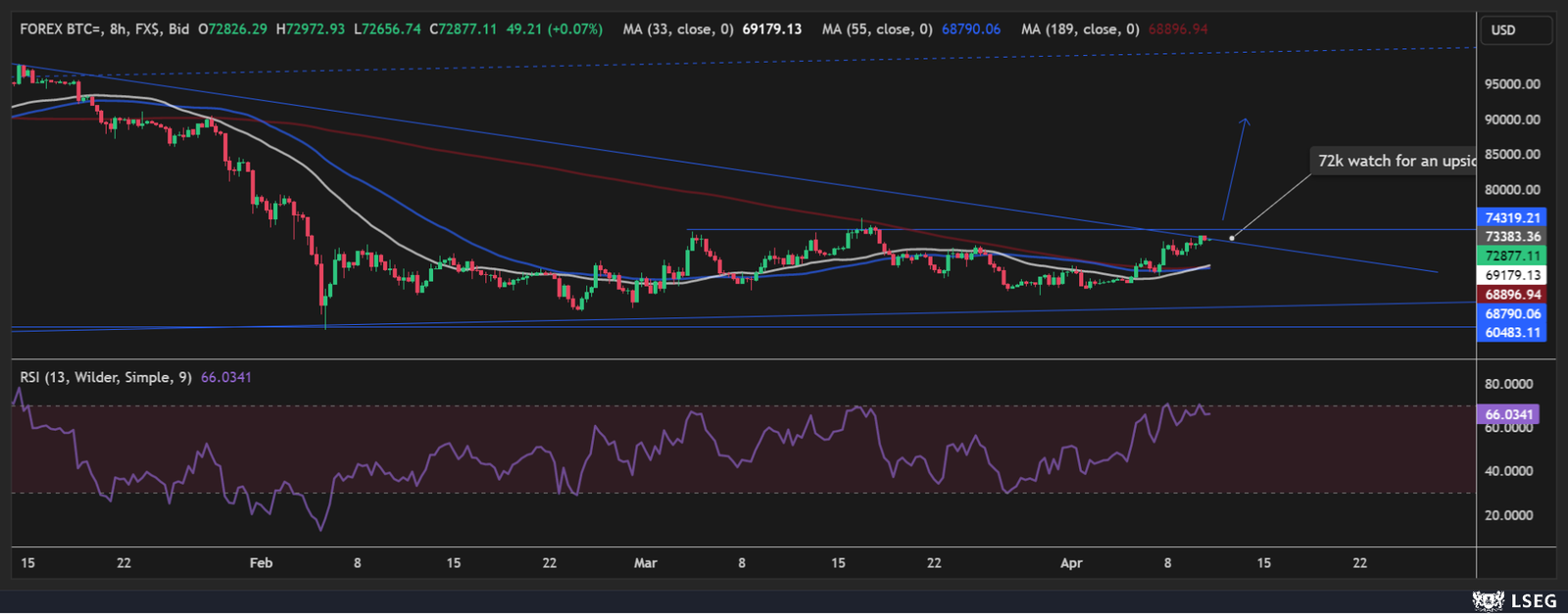Viewport: 1568px width, 614px height.
Task: Select the MA (55, close, 0) legend
Action: 877,29
